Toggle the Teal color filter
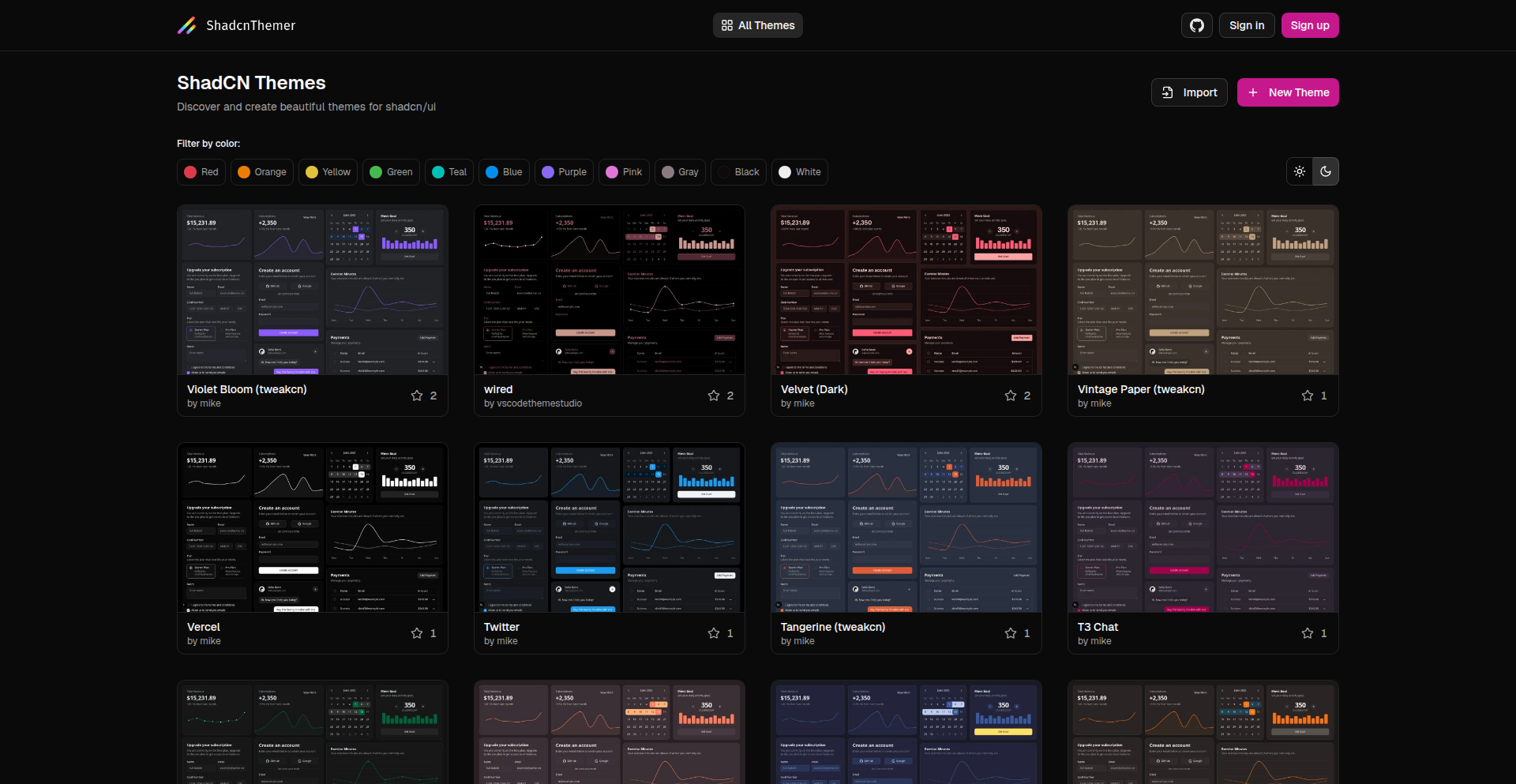The image size is (1516, 784). (x=449, y=172)
